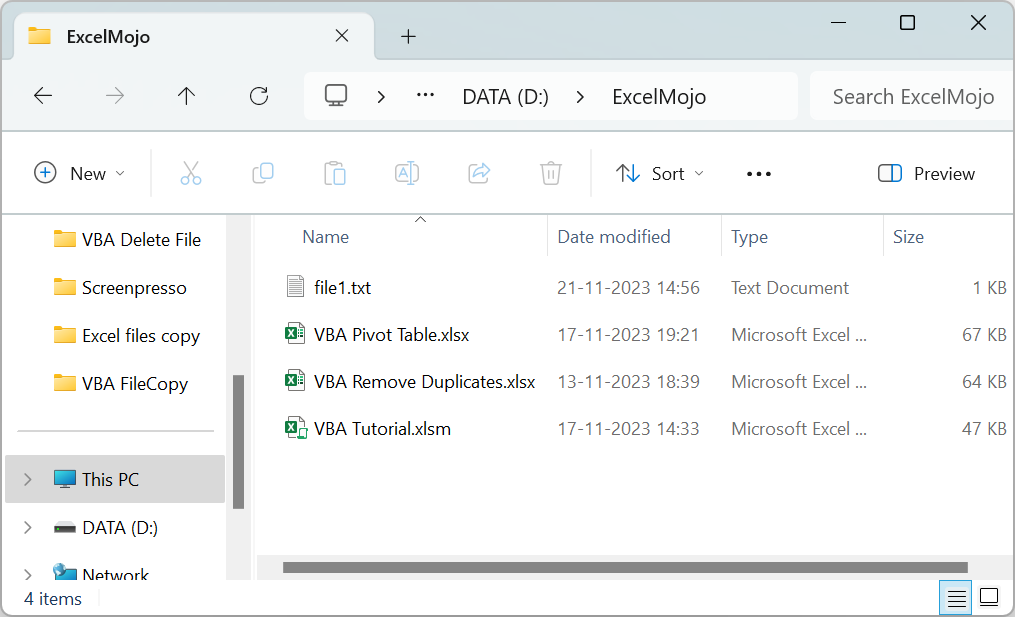Viewport: 1015px width, 617px height.
Task: Open the See more toolbar options
Action: pyautogui.click(x=759, y=174)
